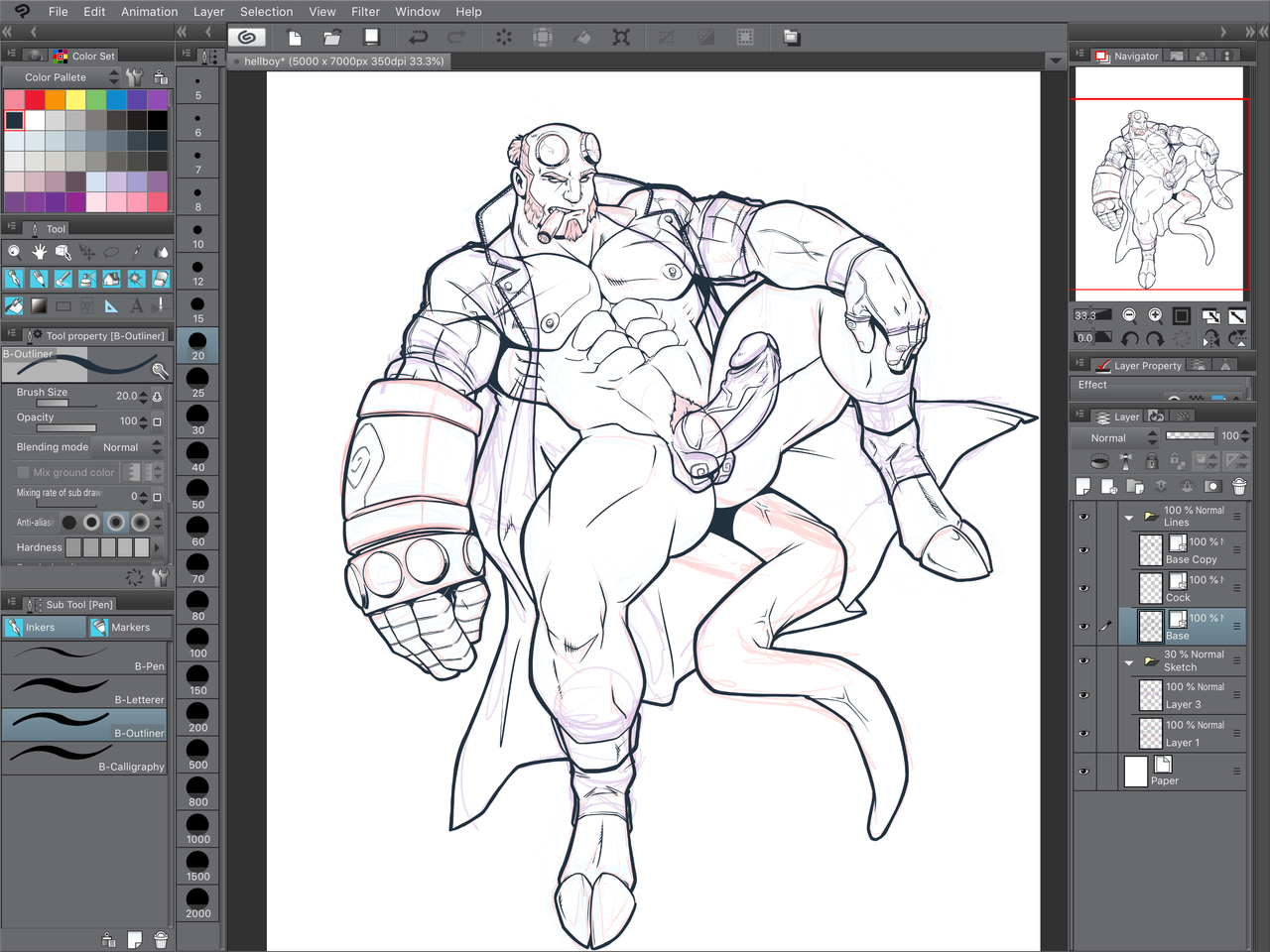Screen dimensions: 1270x952
Task: Select the Eyedropper tool
Action: pyautogui.click(x=136, y=252)
